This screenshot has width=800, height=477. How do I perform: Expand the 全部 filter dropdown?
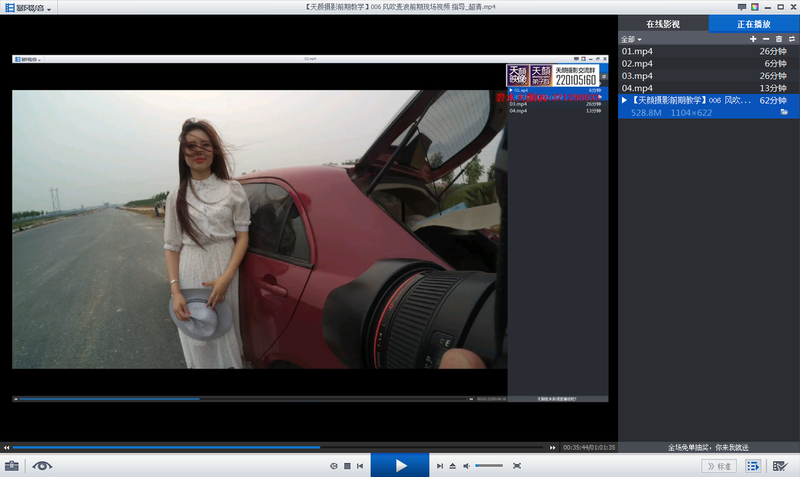pyautogui.click(x=631, y=38)
